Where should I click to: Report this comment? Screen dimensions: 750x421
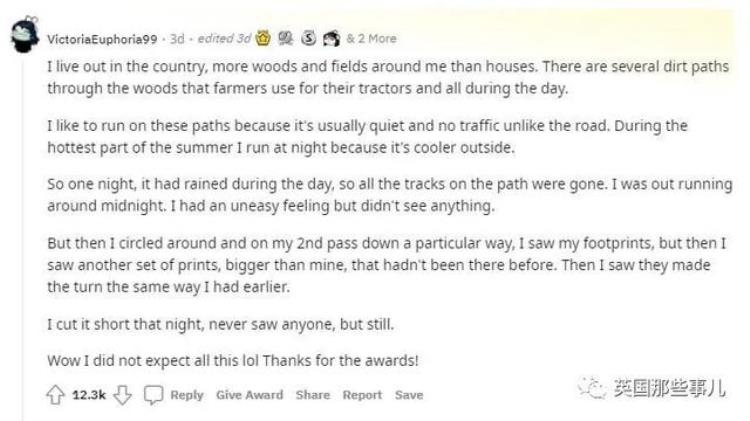(x=362, y=395)
